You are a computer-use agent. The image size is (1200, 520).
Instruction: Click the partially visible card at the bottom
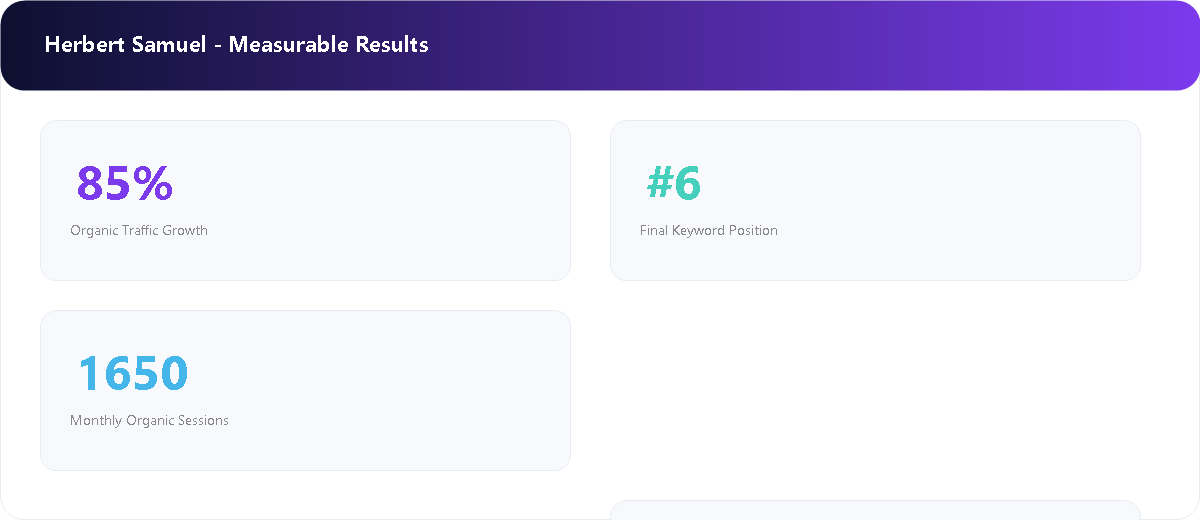coord(875,510)
